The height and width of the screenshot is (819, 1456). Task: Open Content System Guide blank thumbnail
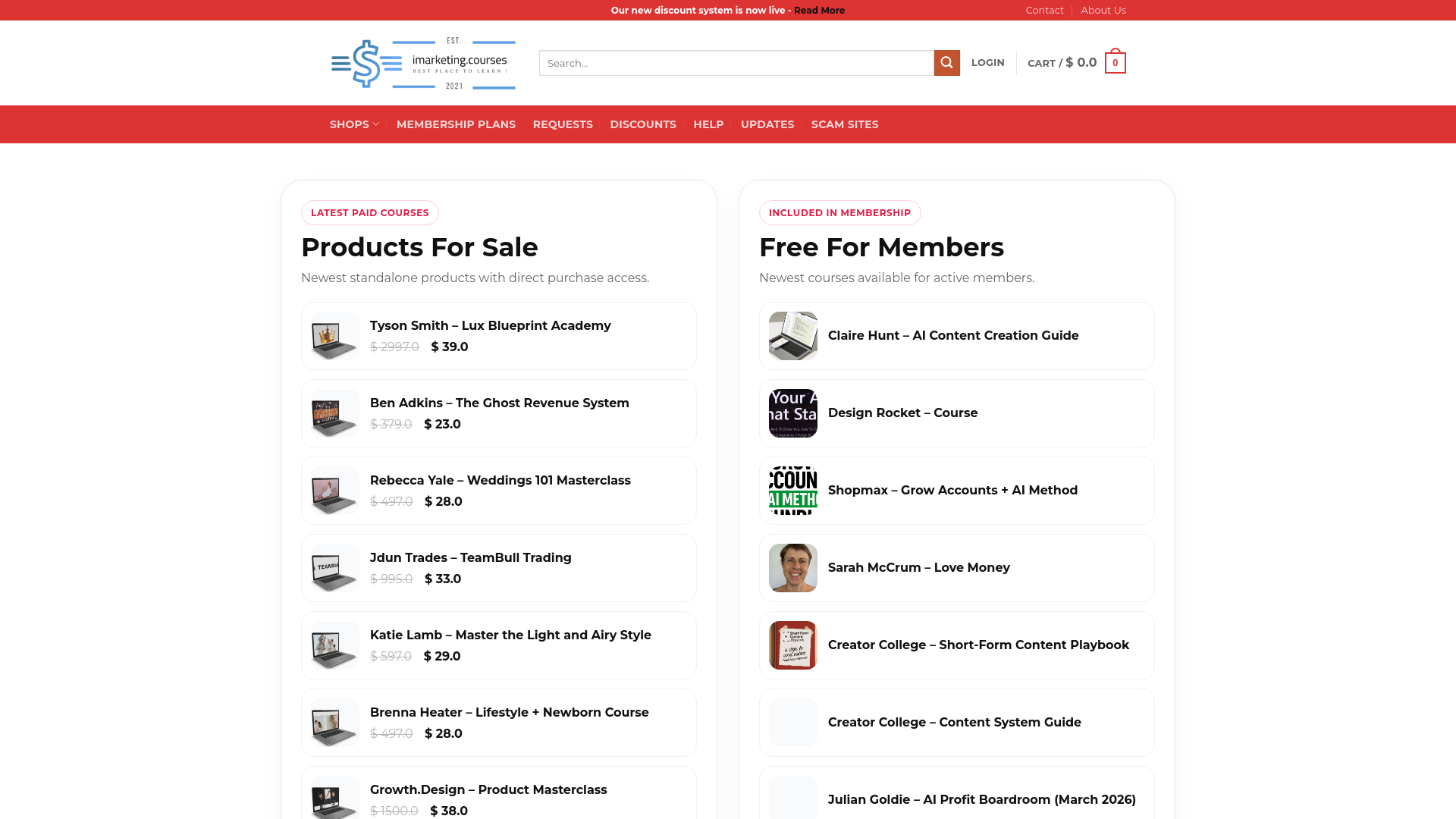[793, 723]
